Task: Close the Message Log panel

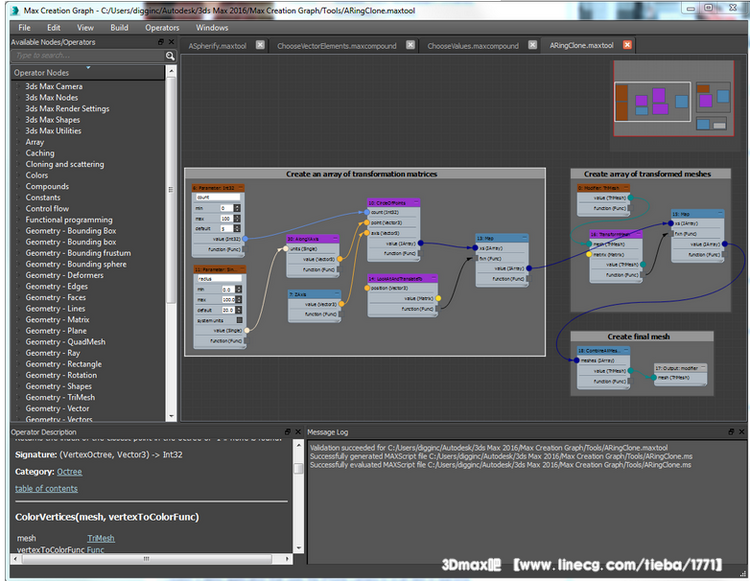Action: pyautogui.click(x=741, y=431)
